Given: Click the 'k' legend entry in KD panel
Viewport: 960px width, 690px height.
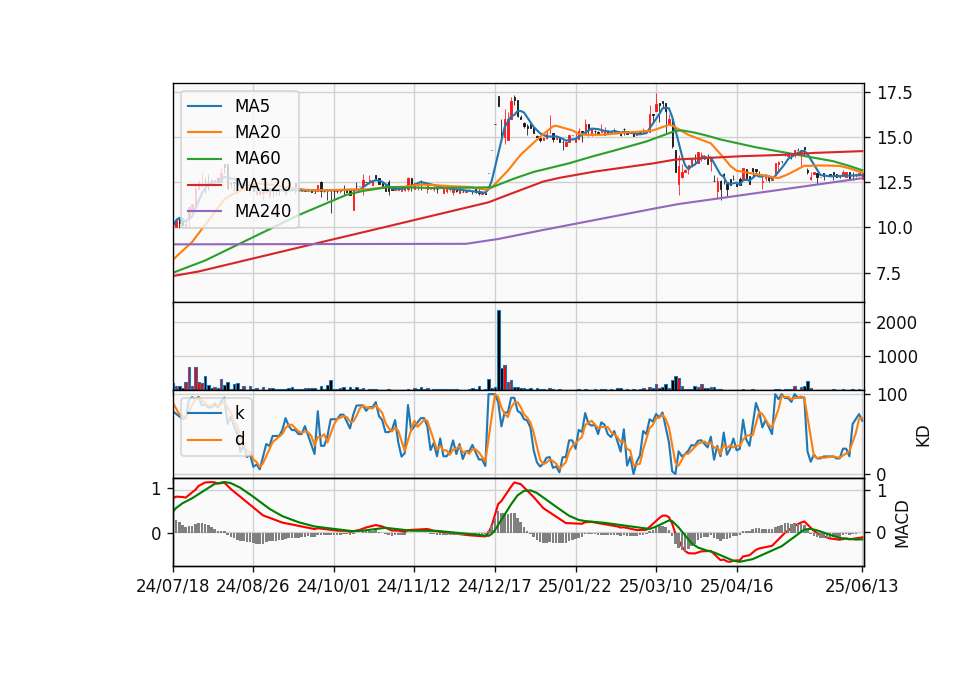Looking at the screenshot, I should [x=239, y=413].
